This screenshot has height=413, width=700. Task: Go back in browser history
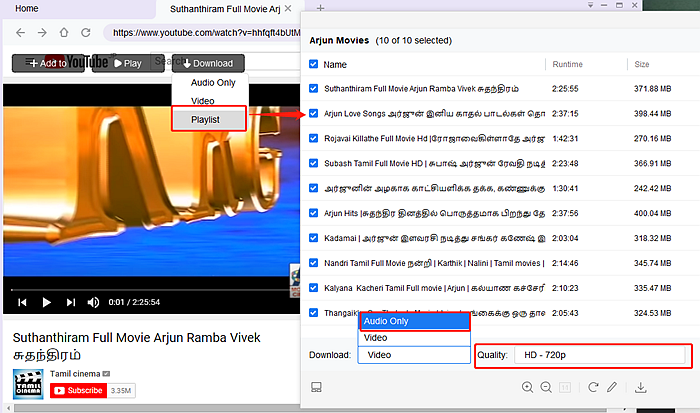coord(21,33)
